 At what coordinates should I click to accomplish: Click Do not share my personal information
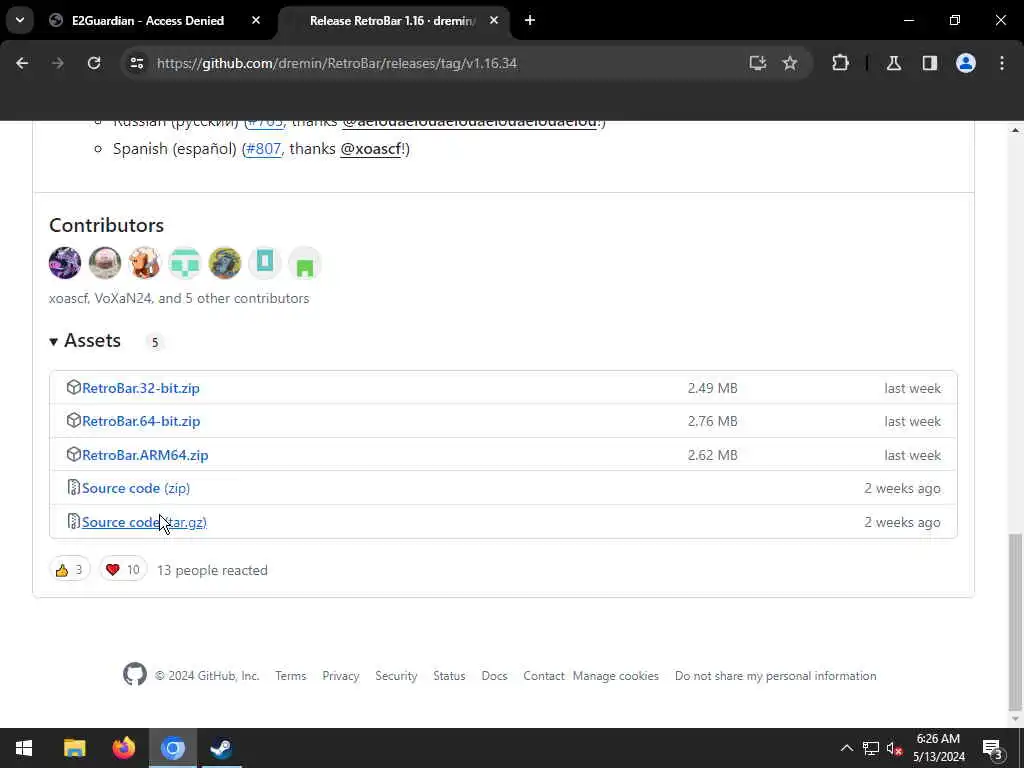(776, 676)
